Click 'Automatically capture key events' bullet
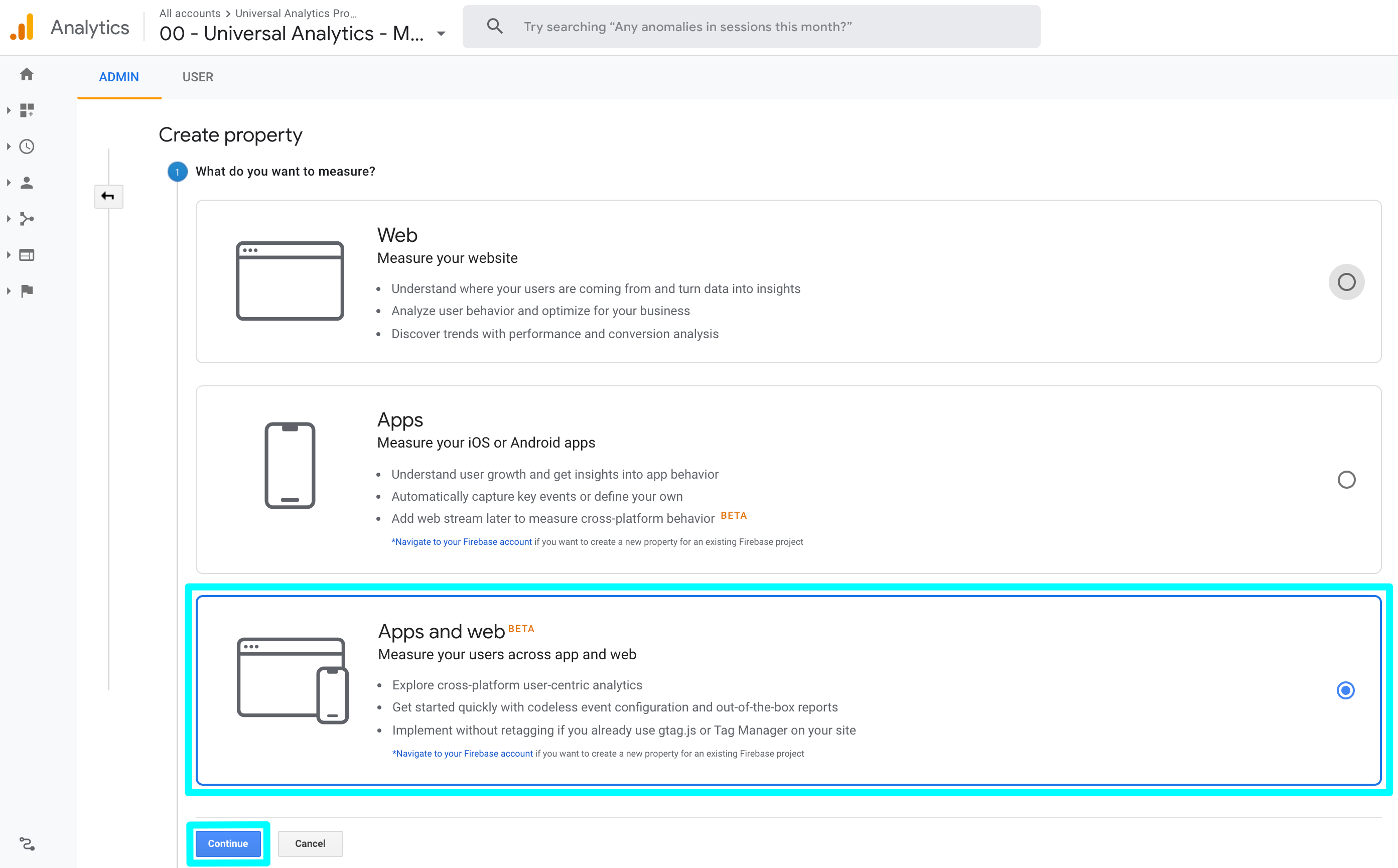Viewport: 1398px width, 868px height. tap(537, 496)
